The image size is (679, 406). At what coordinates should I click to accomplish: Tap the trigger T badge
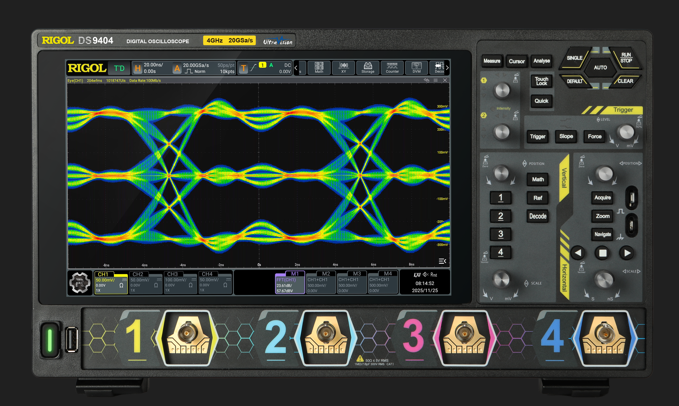243,68
